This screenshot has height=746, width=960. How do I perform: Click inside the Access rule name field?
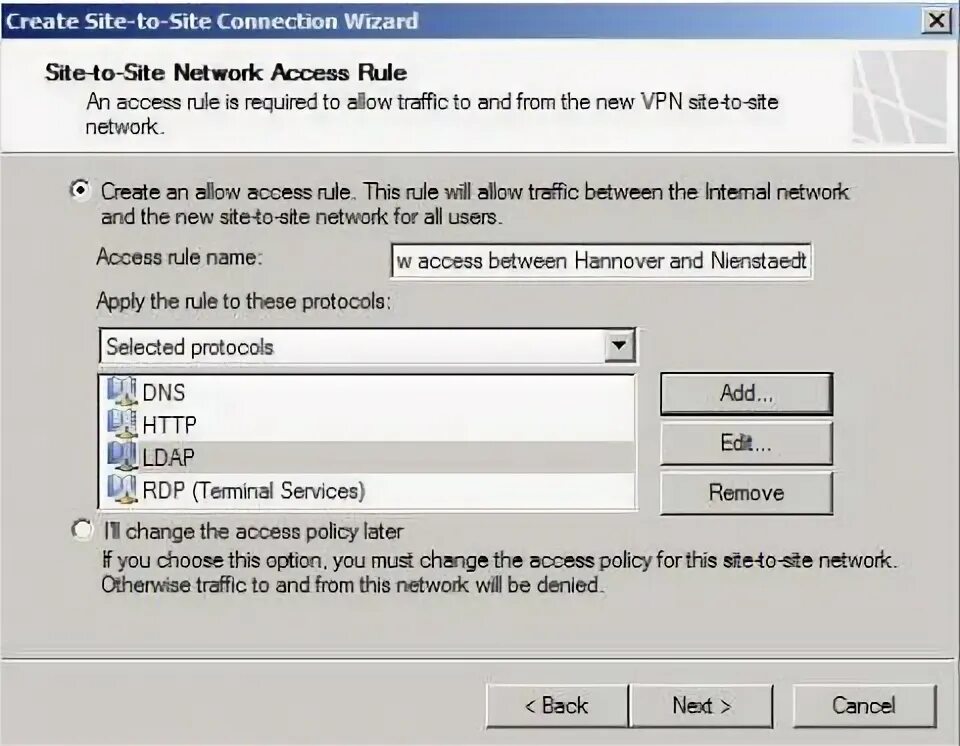tap(600, 260)
